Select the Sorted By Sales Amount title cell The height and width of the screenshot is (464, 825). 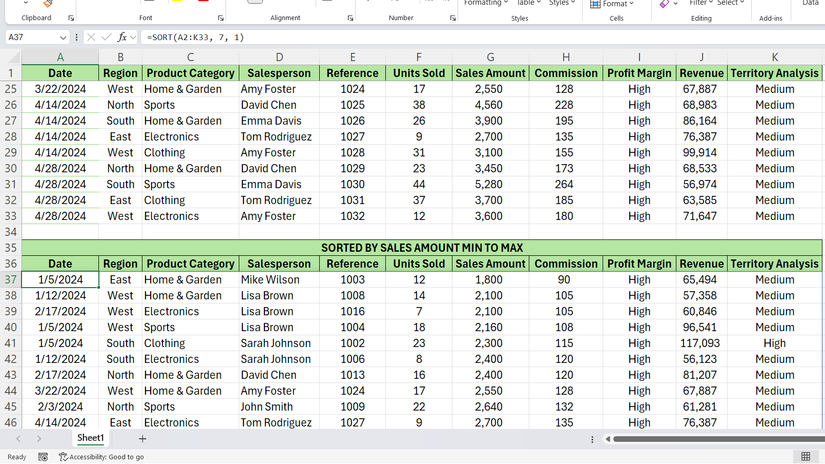tap(421, 248)
